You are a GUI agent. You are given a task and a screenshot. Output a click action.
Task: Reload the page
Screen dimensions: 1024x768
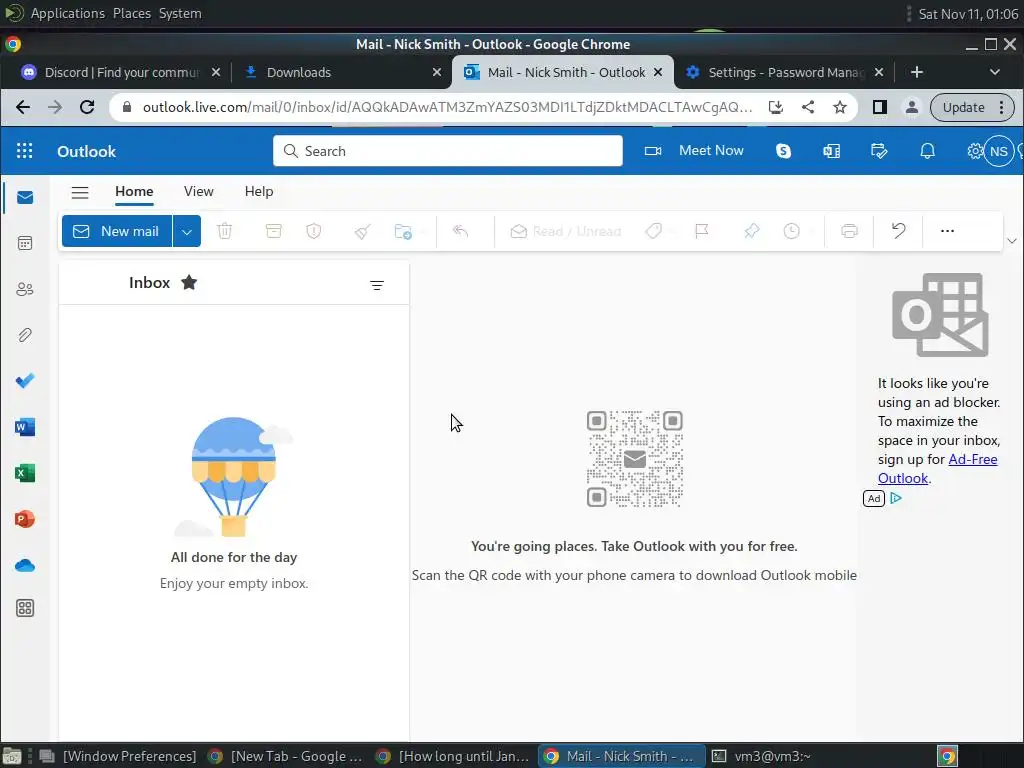[x=87, y=107]
